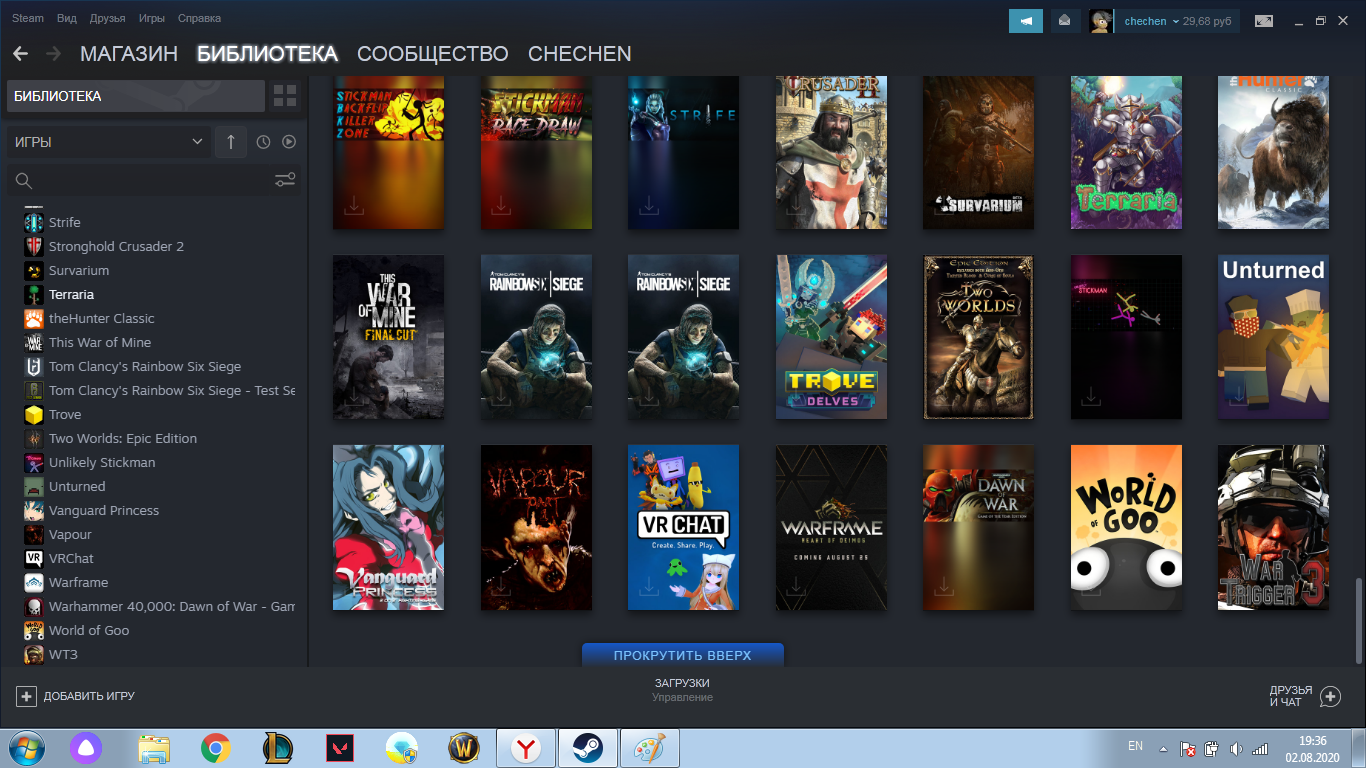Open the Игры menu
Screen dimensions: 1366x768
[x=152, y=19]
